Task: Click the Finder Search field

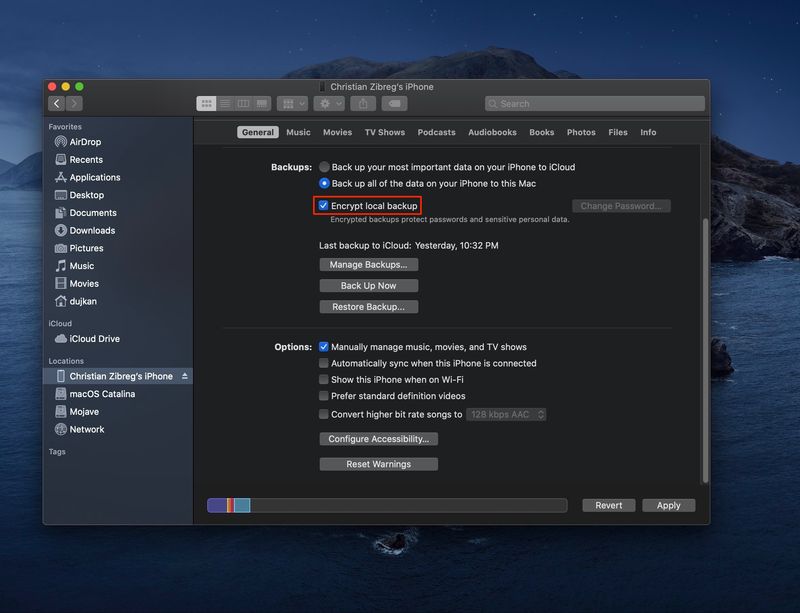Action: point(595,104)
